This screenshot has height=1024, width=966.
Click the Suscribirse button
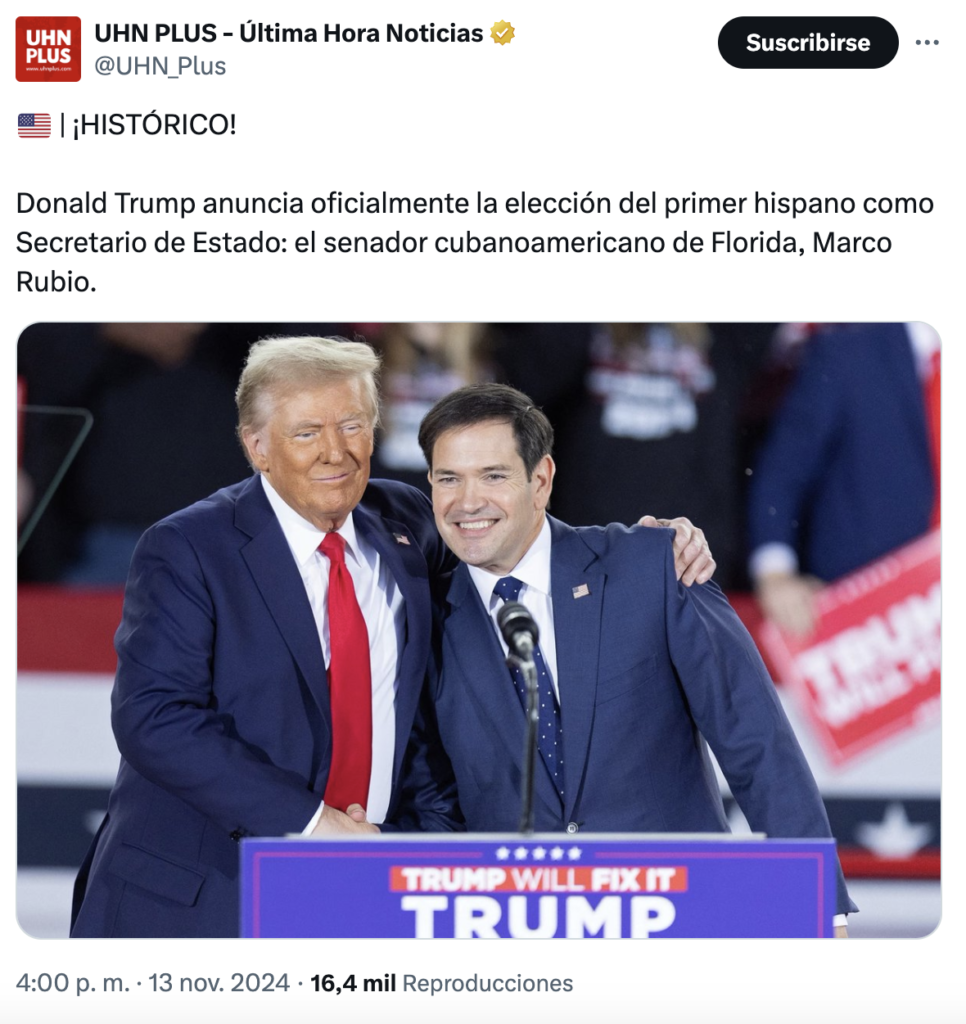[x=808, y=42]
